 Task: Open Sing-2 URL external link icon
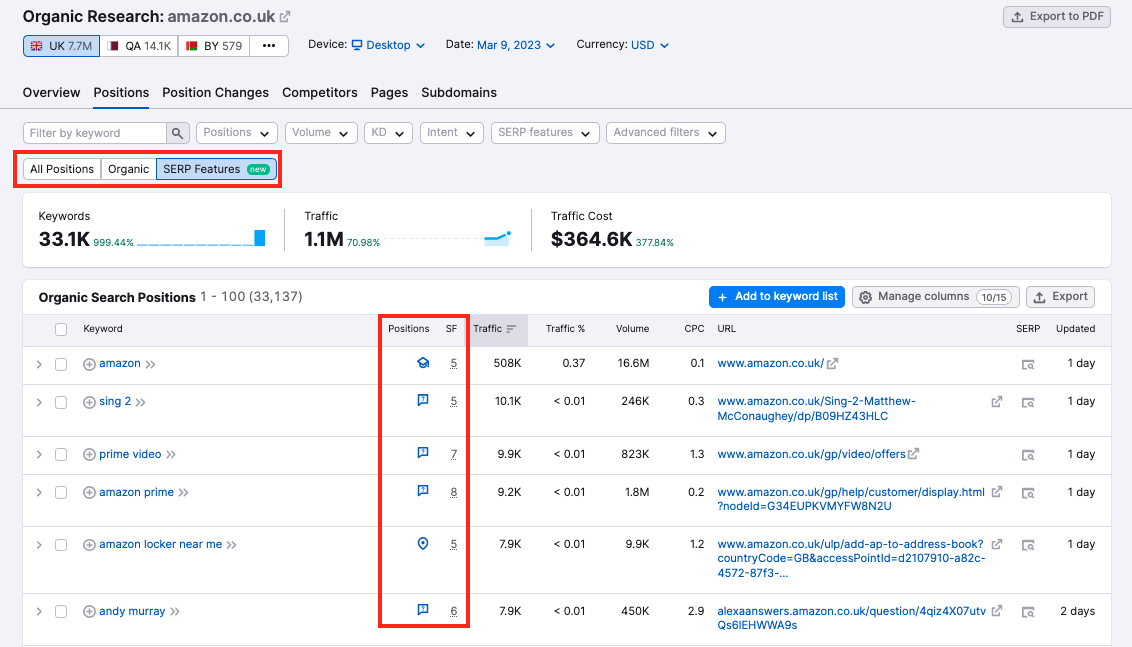997,401
